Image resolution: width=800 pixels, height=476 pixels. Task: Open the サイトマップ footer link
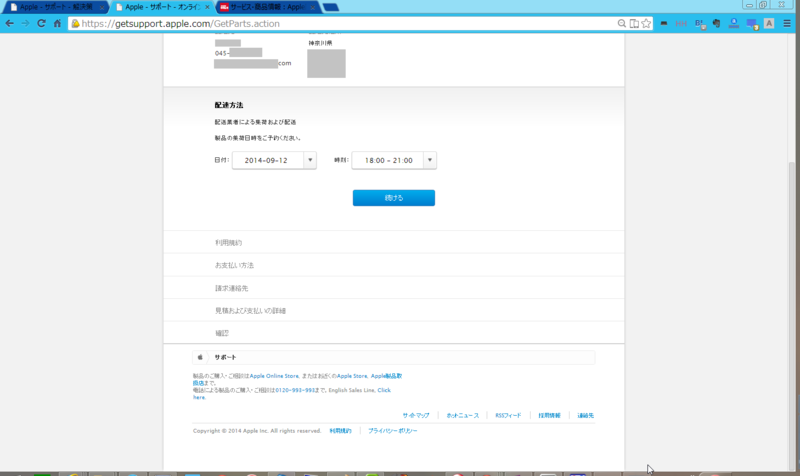coord(416,415)
